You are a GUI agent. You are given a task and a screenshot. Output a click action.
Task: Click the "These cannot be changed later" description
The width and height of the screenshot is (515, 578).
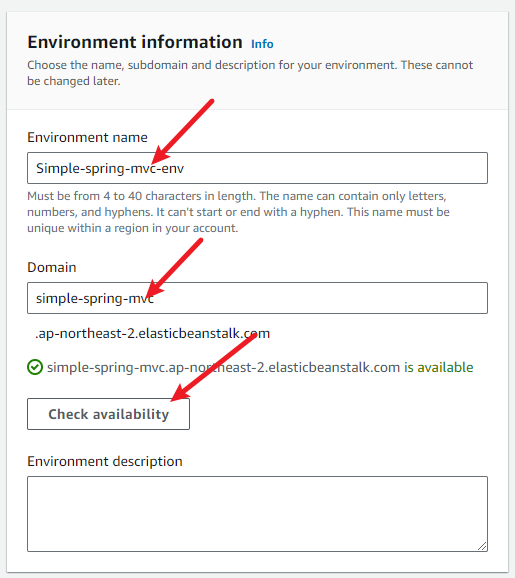pyautogui.click(x=250, y=73)
